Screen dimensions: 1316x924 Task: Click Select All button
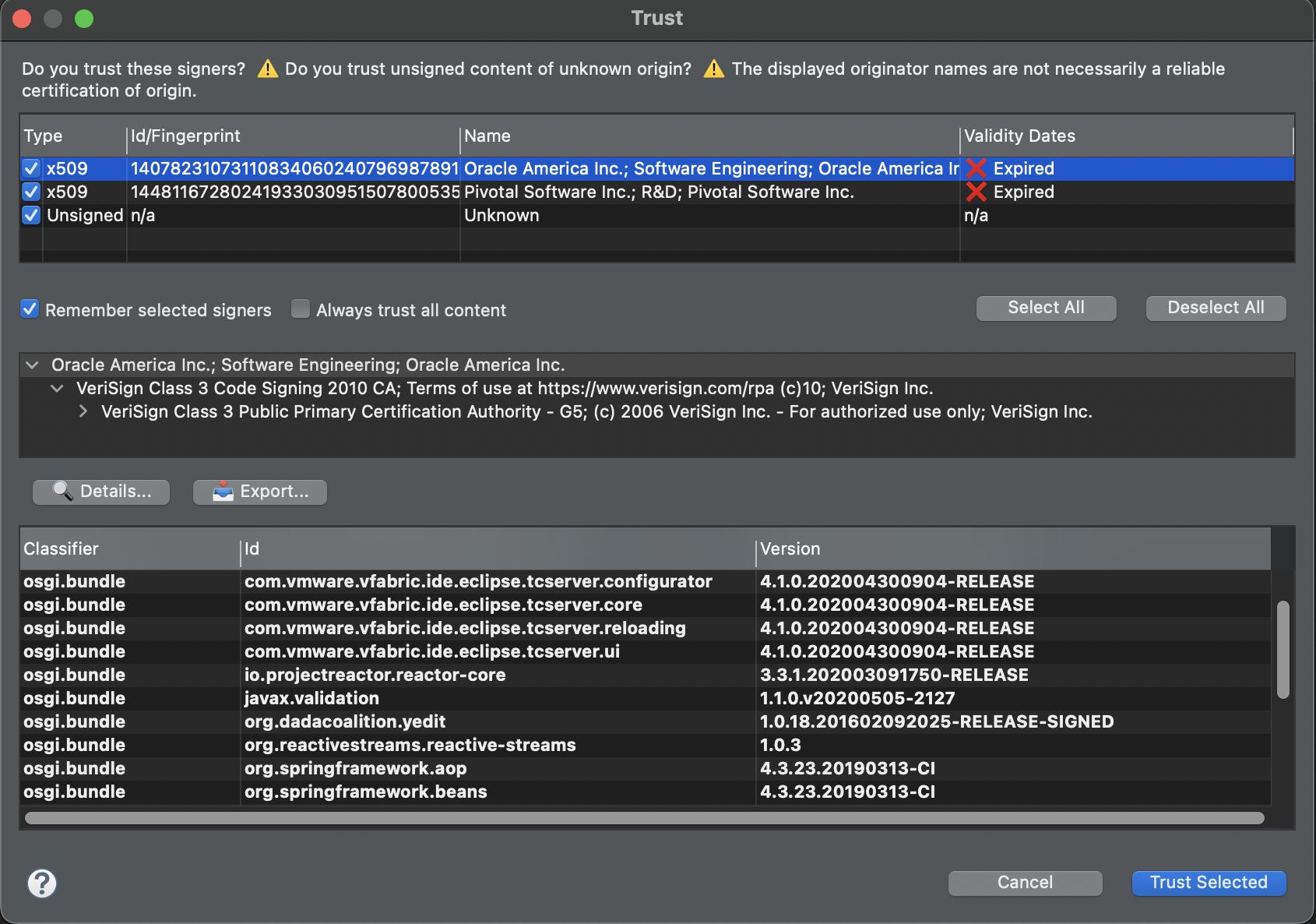[1046, 308]
